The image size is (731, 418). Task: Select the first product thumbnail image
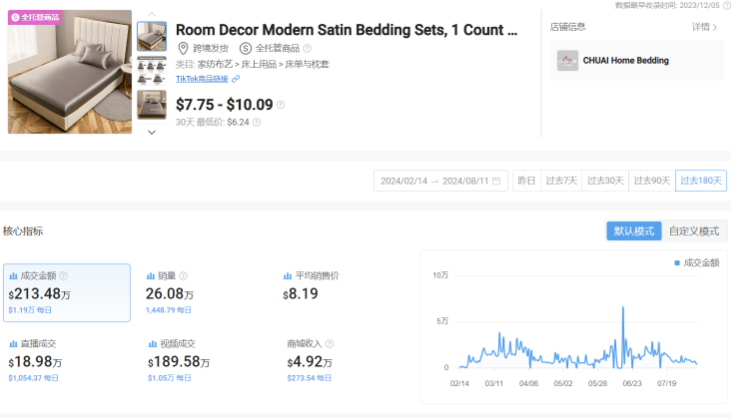[152, 37]
